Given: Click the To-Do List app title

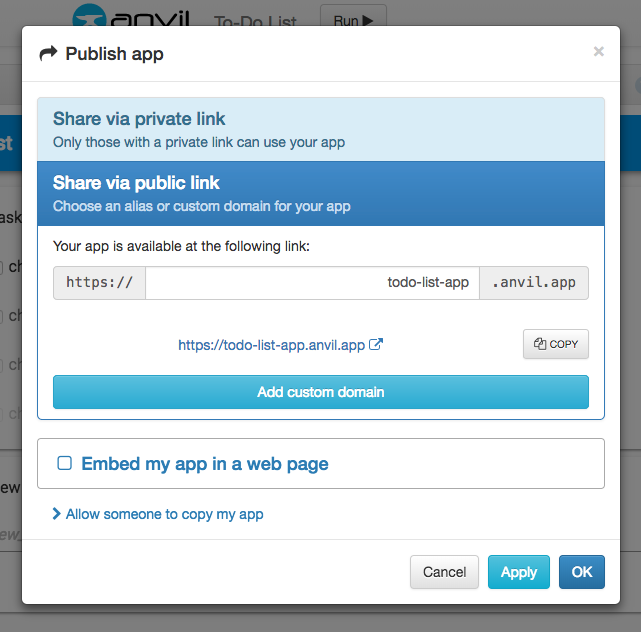Looking at the screenshot, I should click(255, 20).
